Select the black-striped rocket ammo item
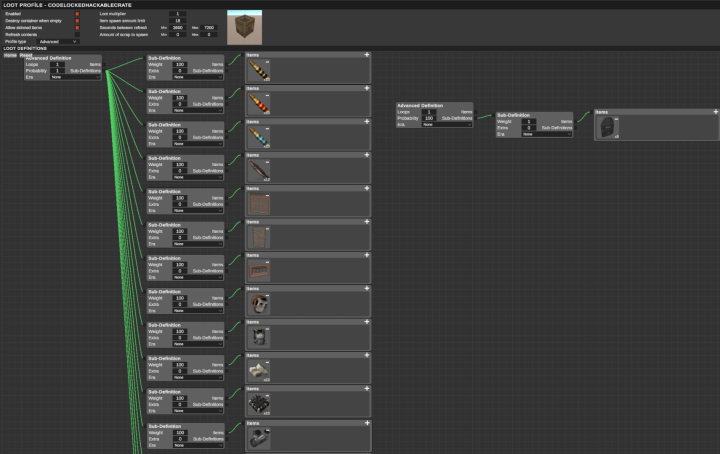720x454 pixels. pyautogui.click(x=259, y=70)
